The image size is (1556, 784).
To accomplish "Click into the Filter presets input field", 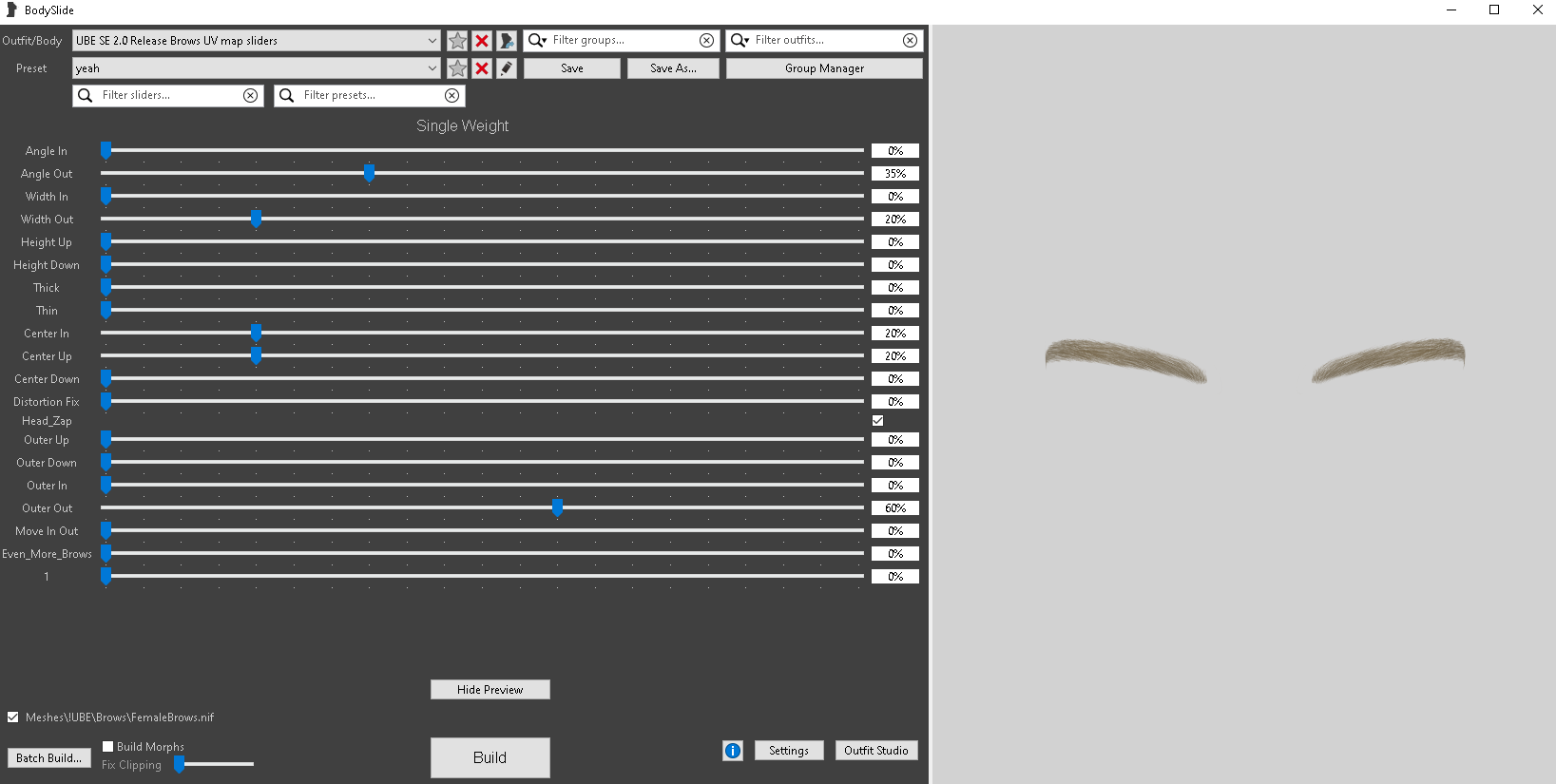I will point(371,95).
